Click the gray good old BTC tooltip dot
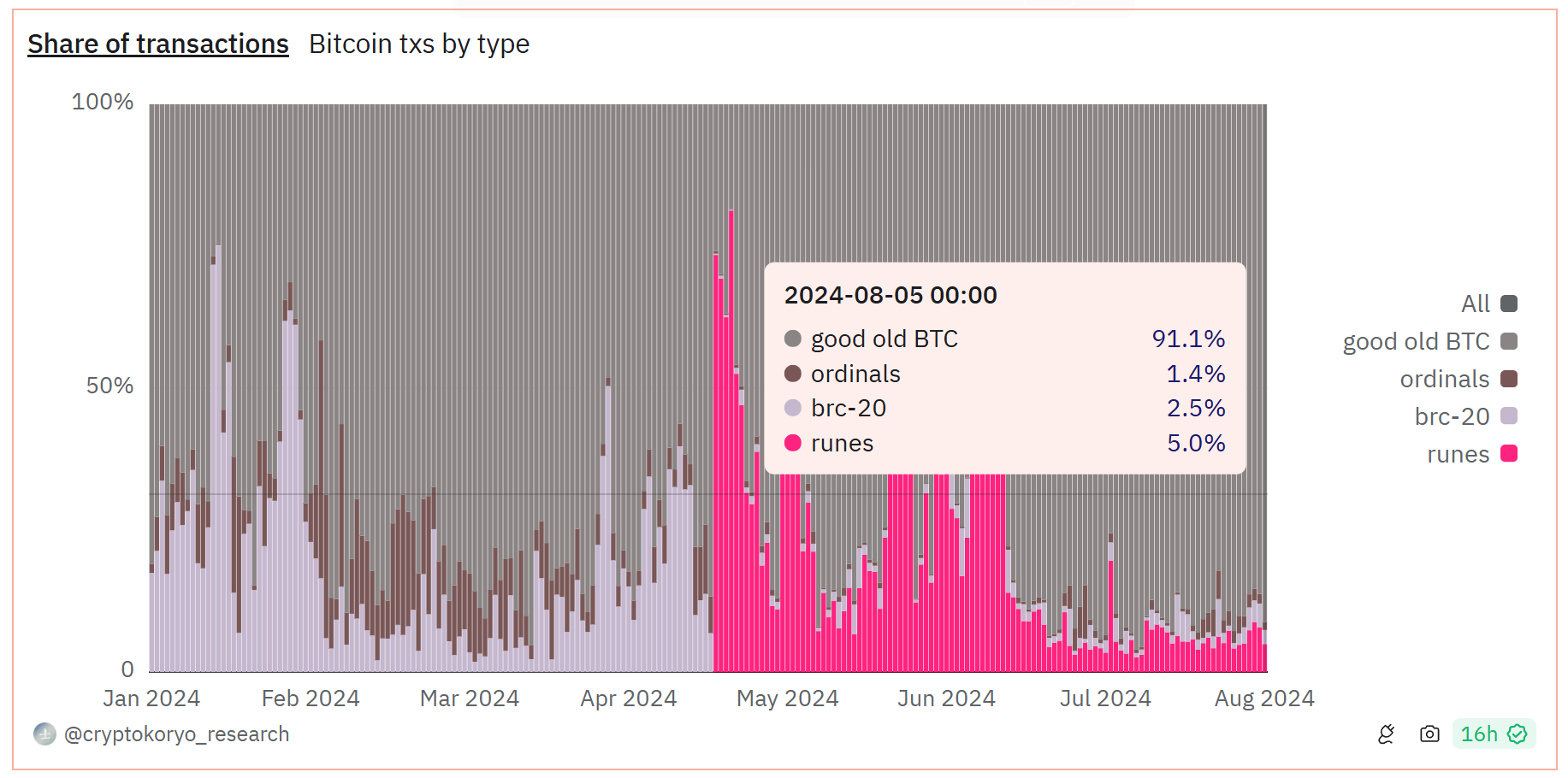 (x=793, y=339)
